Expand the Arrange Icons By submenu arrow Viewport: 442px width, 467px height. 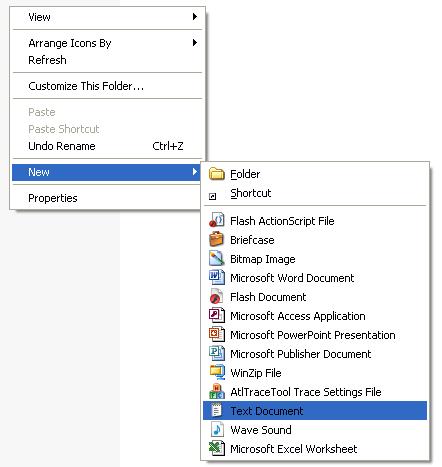pyautogui.click(x=195, y=43)
